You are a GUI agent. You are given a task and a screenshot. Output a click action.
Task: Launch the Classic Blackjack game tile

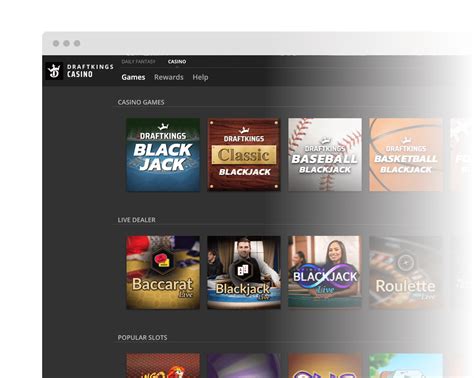pyautogui.click(x=244, y=155)
